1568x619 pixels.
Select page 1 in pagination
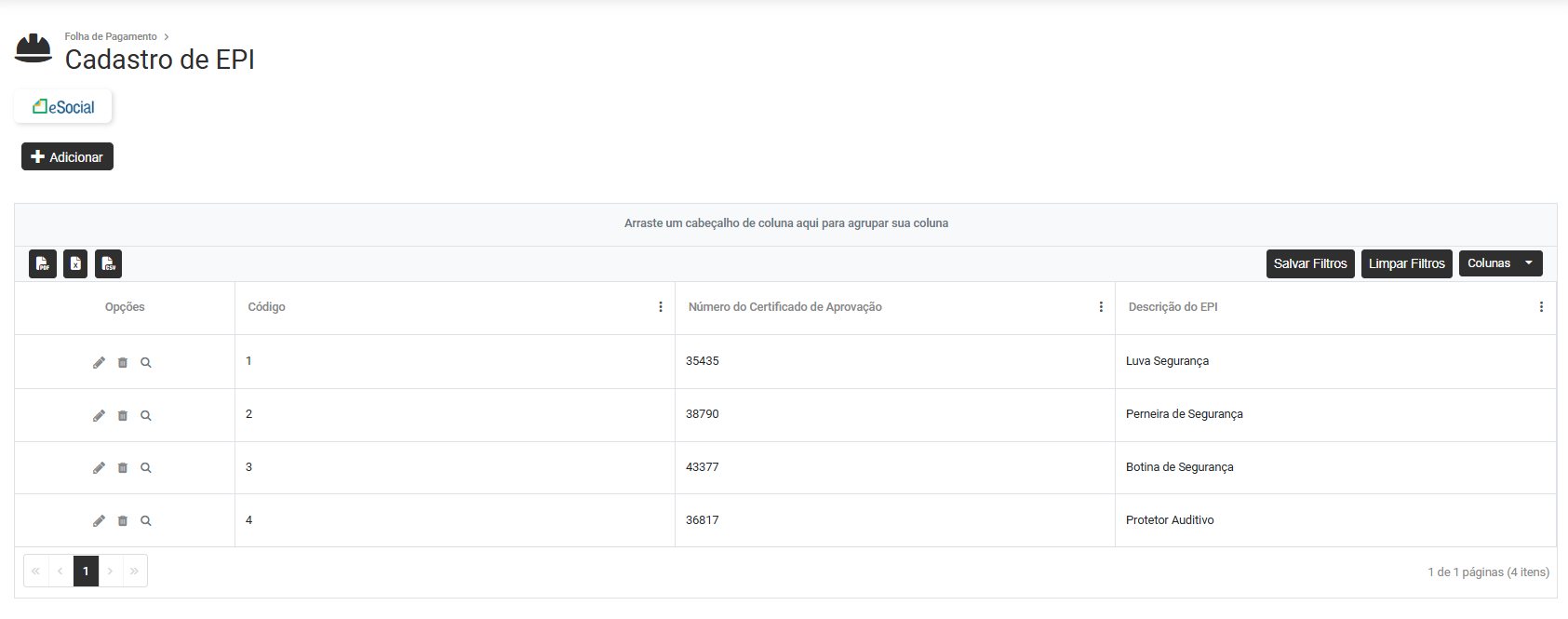pyautogui.click(x=86, y=572)
